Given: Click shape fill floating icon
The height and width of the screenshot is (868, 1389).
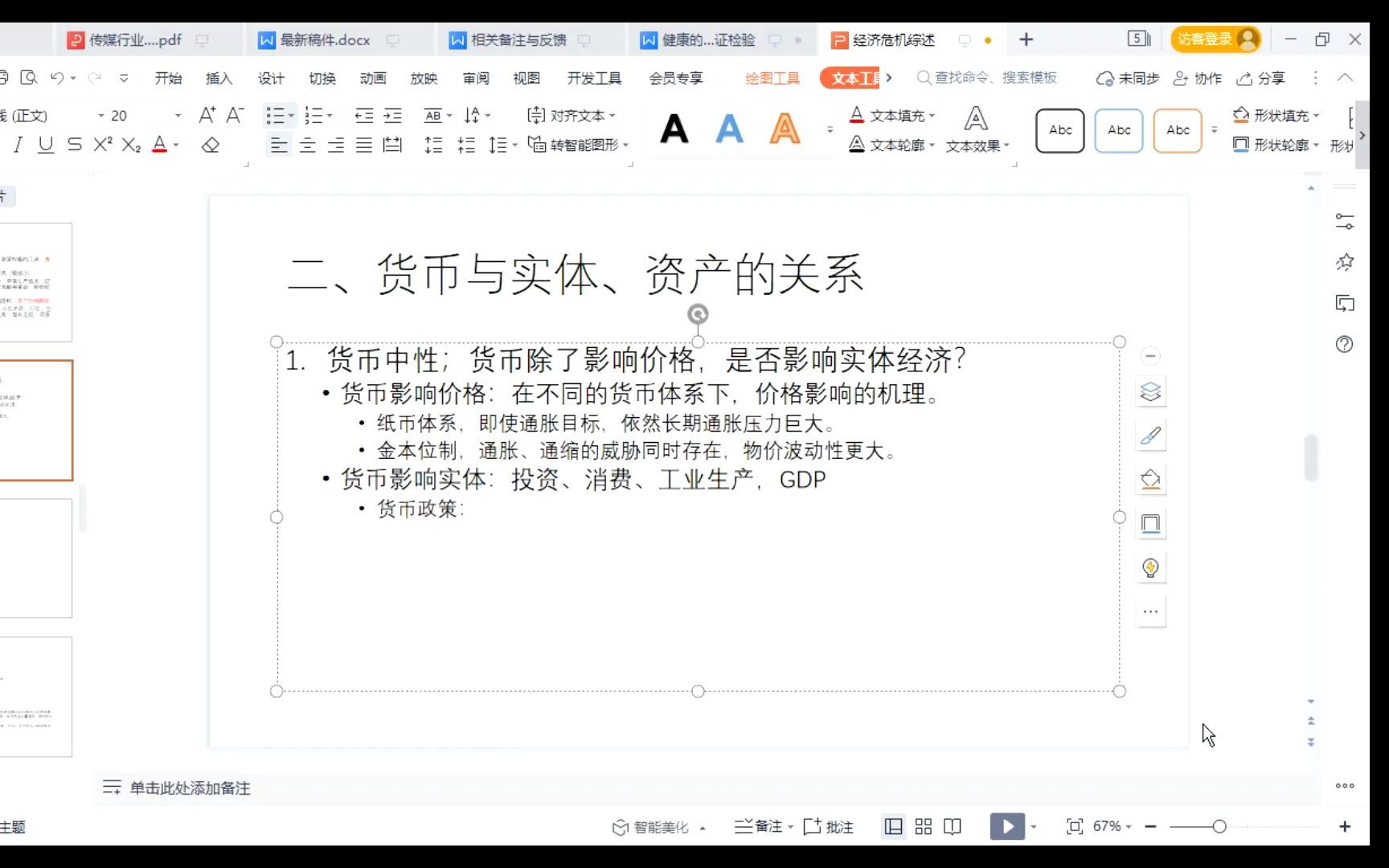Looking at the screenshot, I should pos(1150,480).
